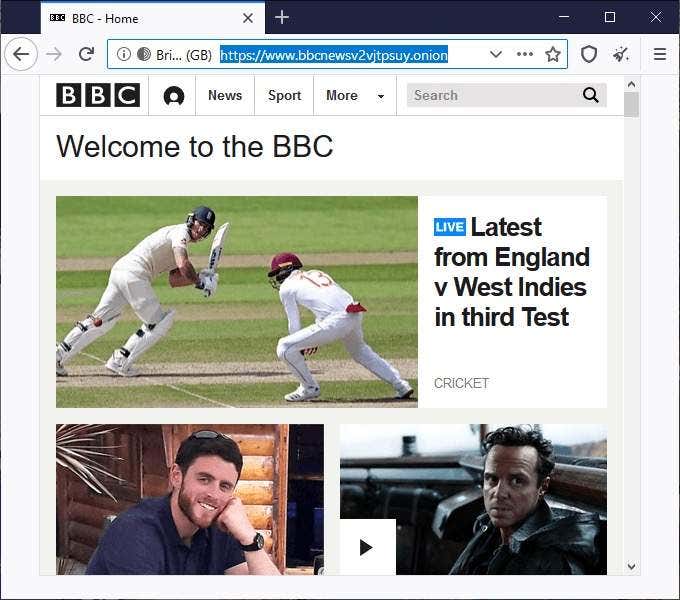Click the BBC logo
The image size is (680, 600).
click(x=98, y=95)
